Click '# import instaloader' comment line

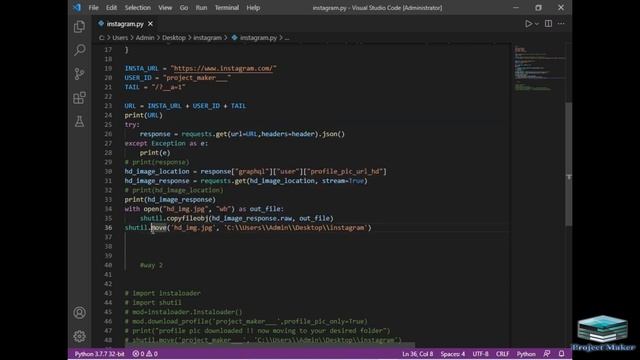point(162,293)
